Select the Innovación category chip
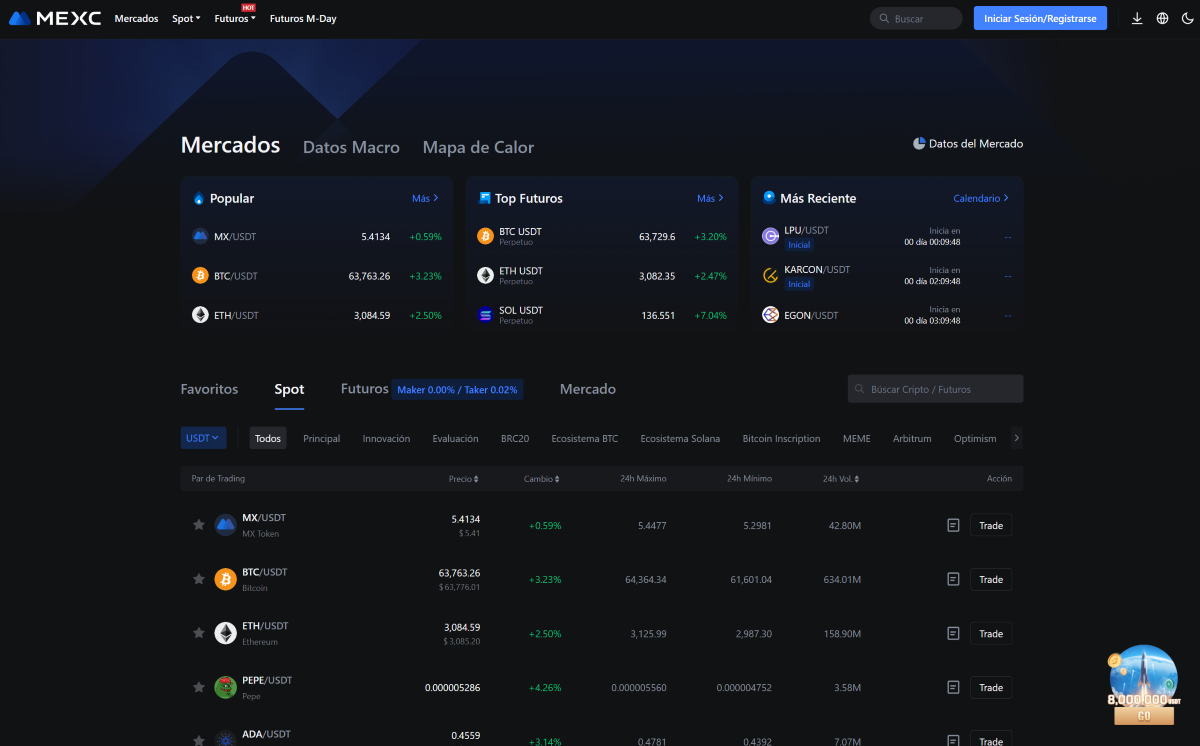This screenshot has width=1200, height=746. tap(386, 438)
